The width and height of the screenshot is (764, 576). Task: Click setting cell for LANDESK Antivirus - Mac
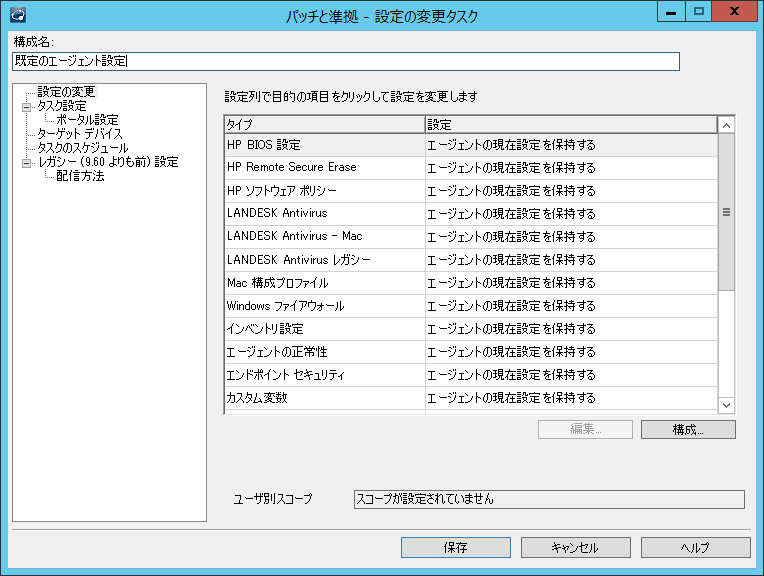(x=571, y=236)
